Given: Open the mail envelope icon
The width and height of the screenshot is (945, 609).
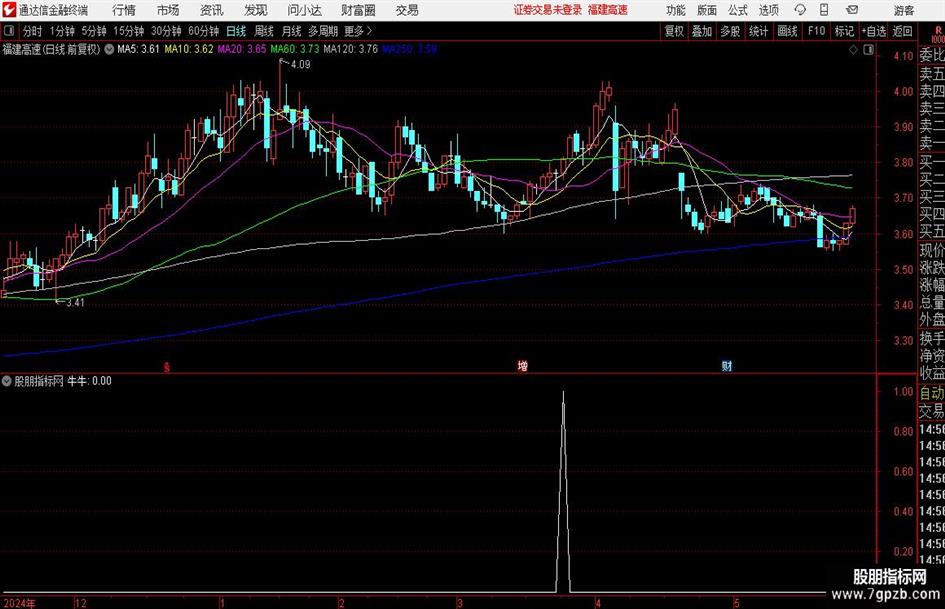Looking at the screenshot, I should point(852,10).
